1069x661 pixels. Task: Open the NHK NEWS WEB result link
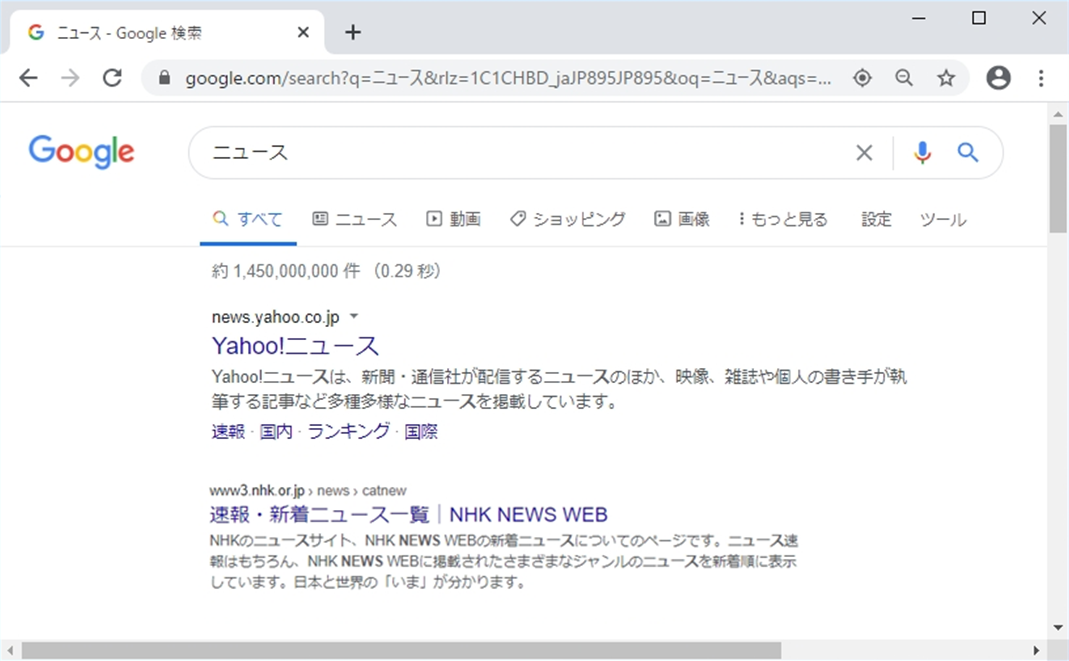(x=408, y=514)
